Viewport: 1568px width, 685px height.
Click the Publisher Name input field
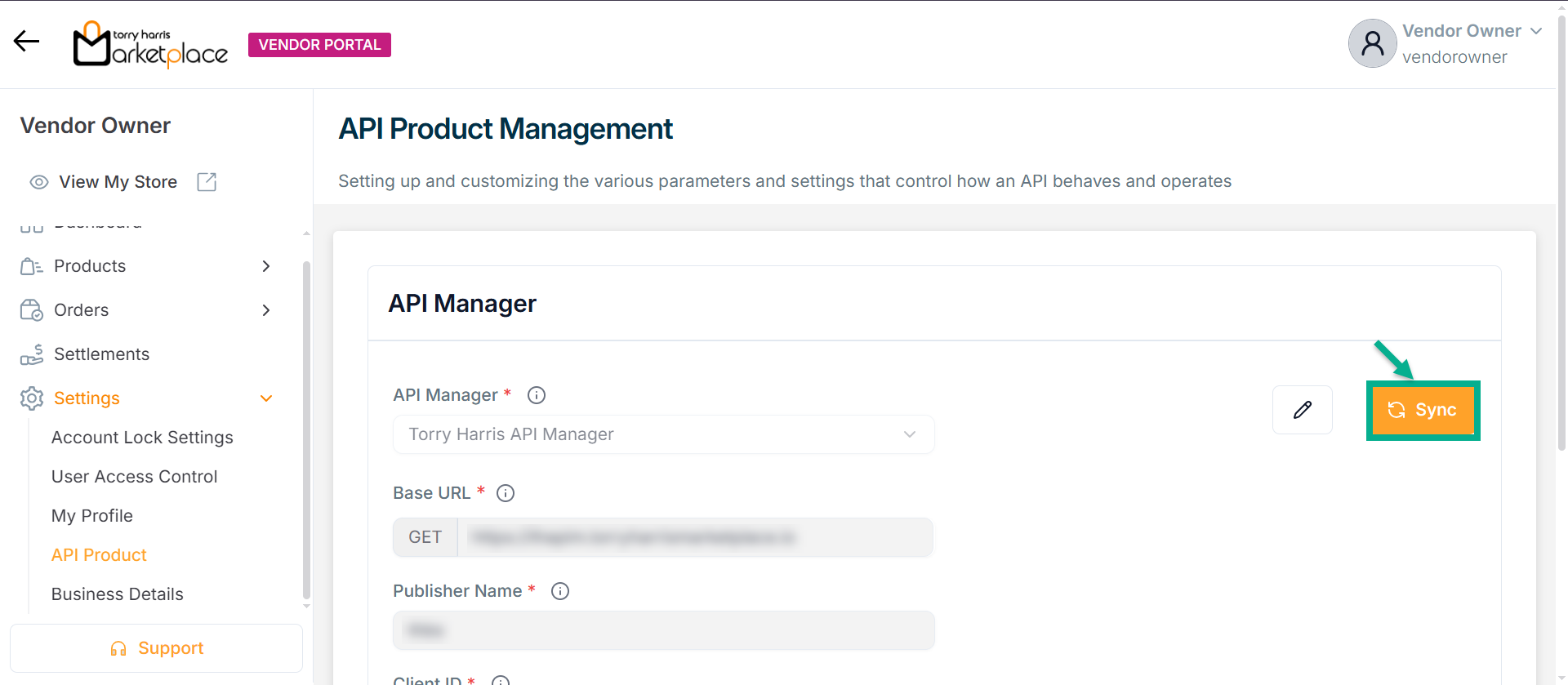[663, 630]
